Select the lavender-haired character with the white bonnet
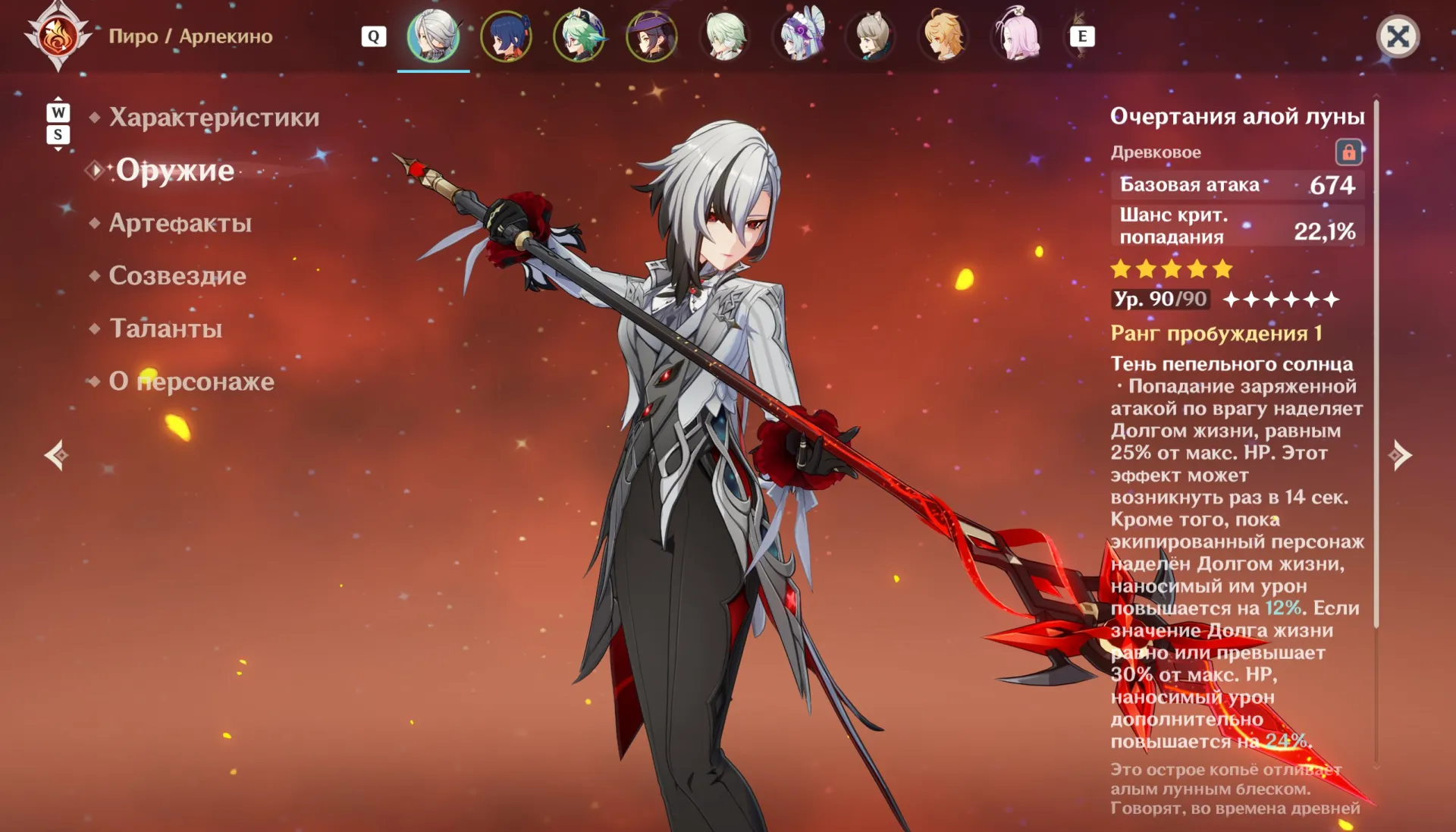 coord(799,36)
